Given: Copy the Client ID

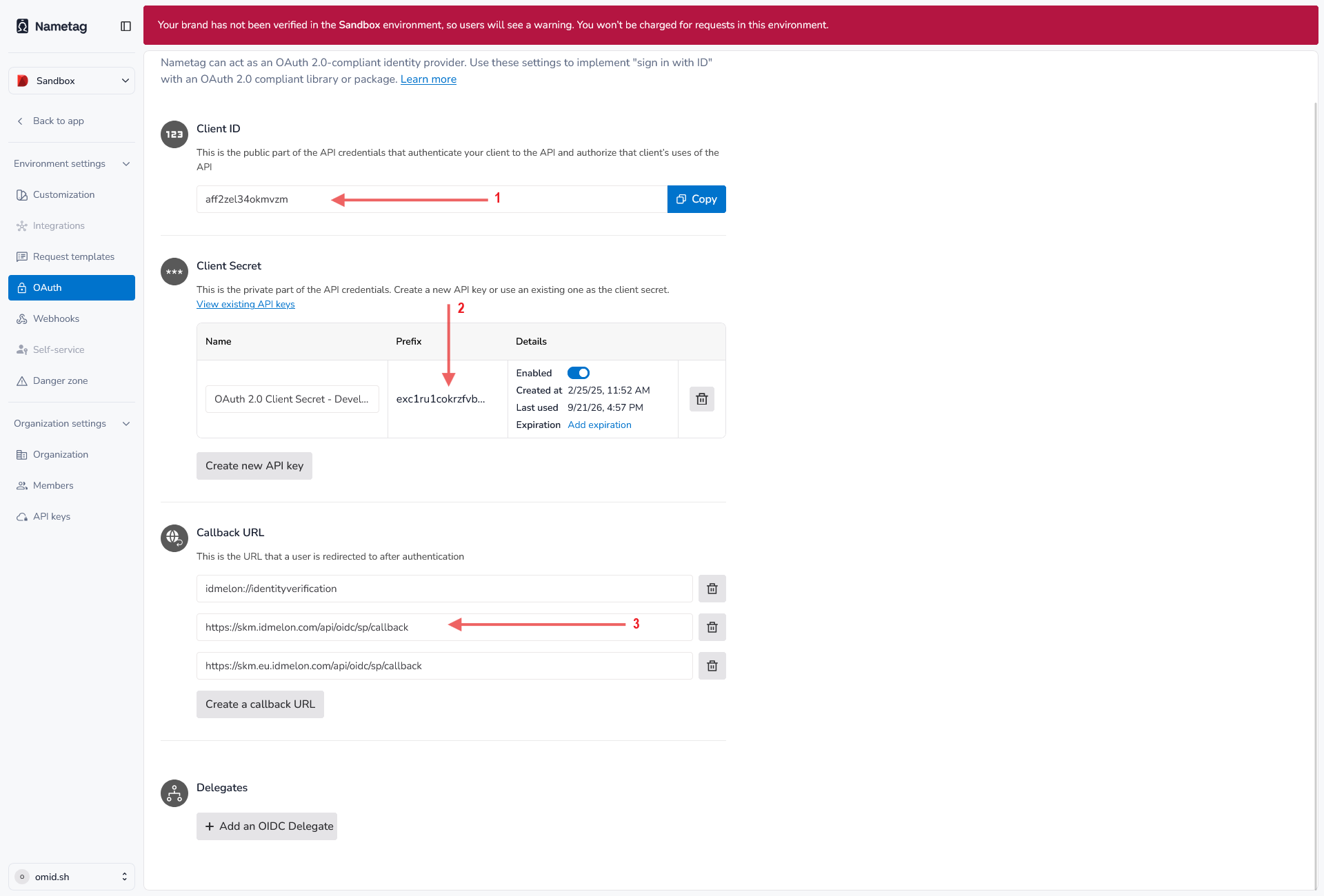Looking at the screenshot, I should (x=696, y=199).
